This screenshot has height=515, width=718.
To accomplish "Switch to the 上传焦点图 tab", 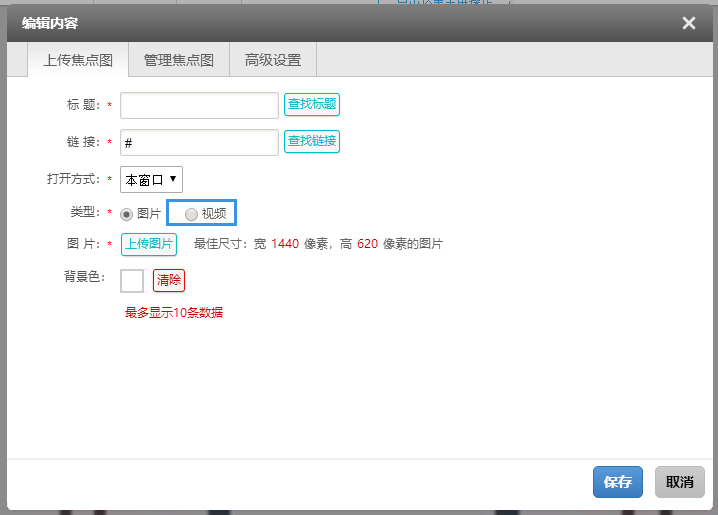I will point(78,60).
